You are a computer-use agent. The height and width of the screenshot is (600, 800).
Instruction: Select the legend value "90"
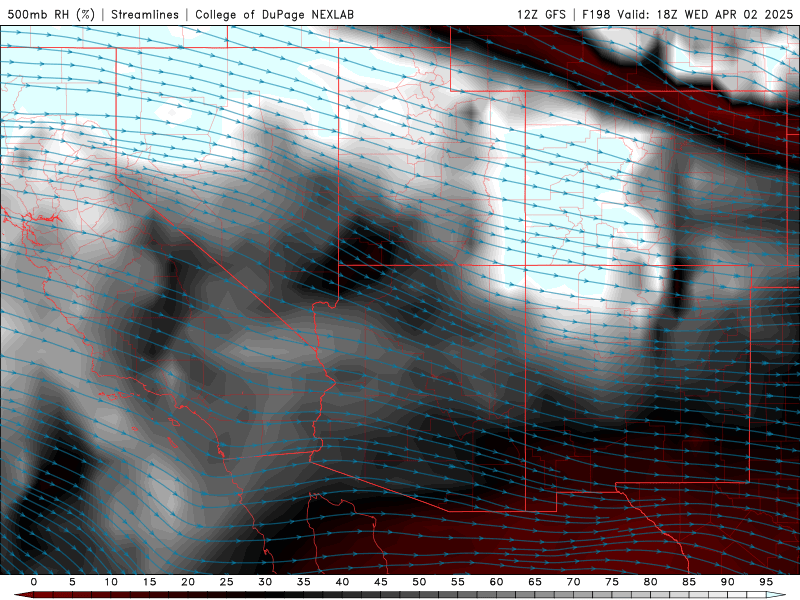pyautogui.click(x=728, y=582)
